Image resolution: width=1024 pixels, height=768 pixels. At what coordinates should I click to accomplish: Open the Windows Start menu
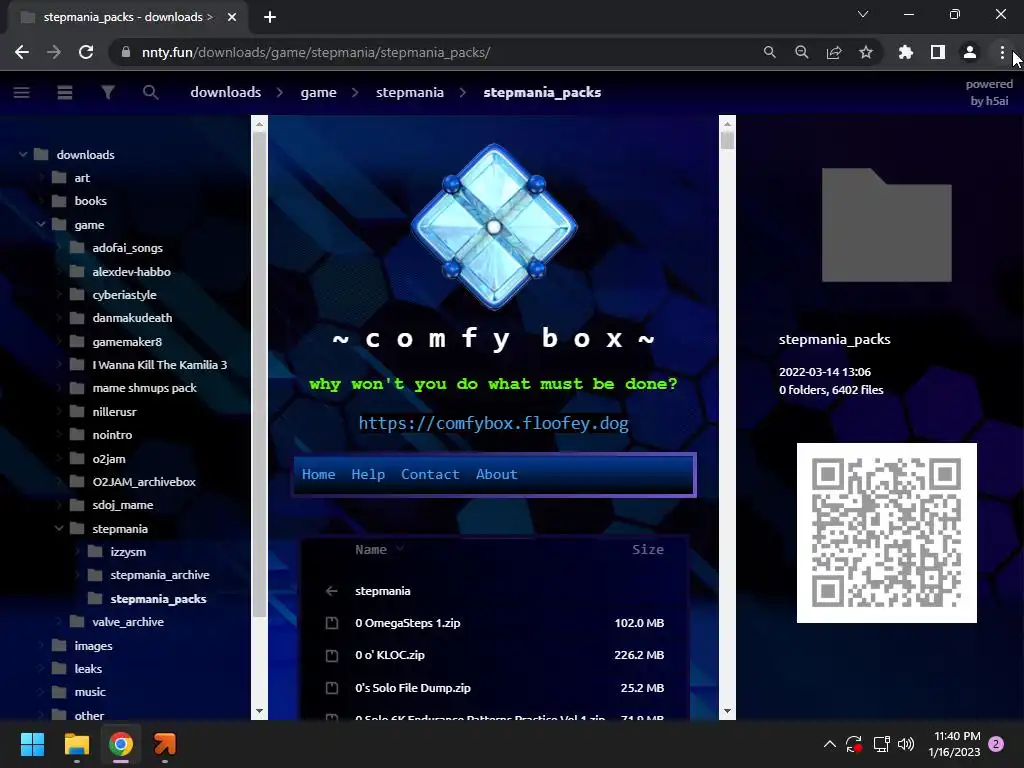pyautogui.click(x=32, y=744)
